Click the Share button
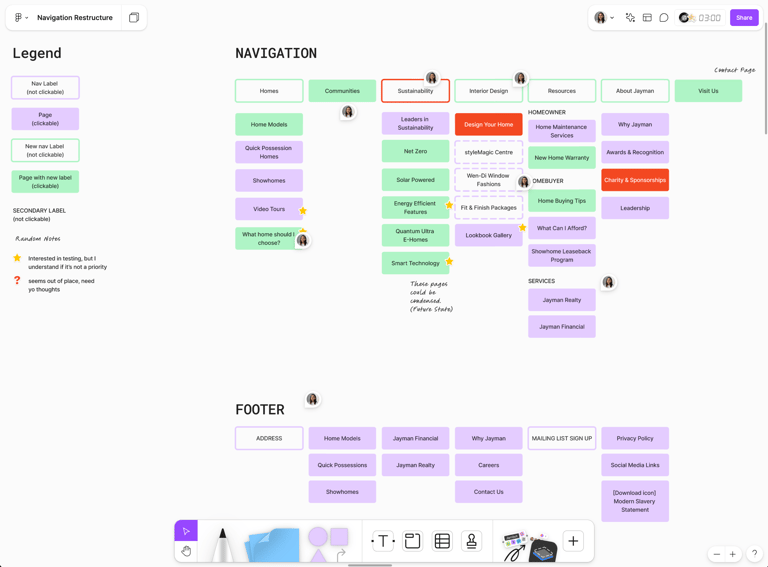768x567 pixels. [x=744, y=18]
